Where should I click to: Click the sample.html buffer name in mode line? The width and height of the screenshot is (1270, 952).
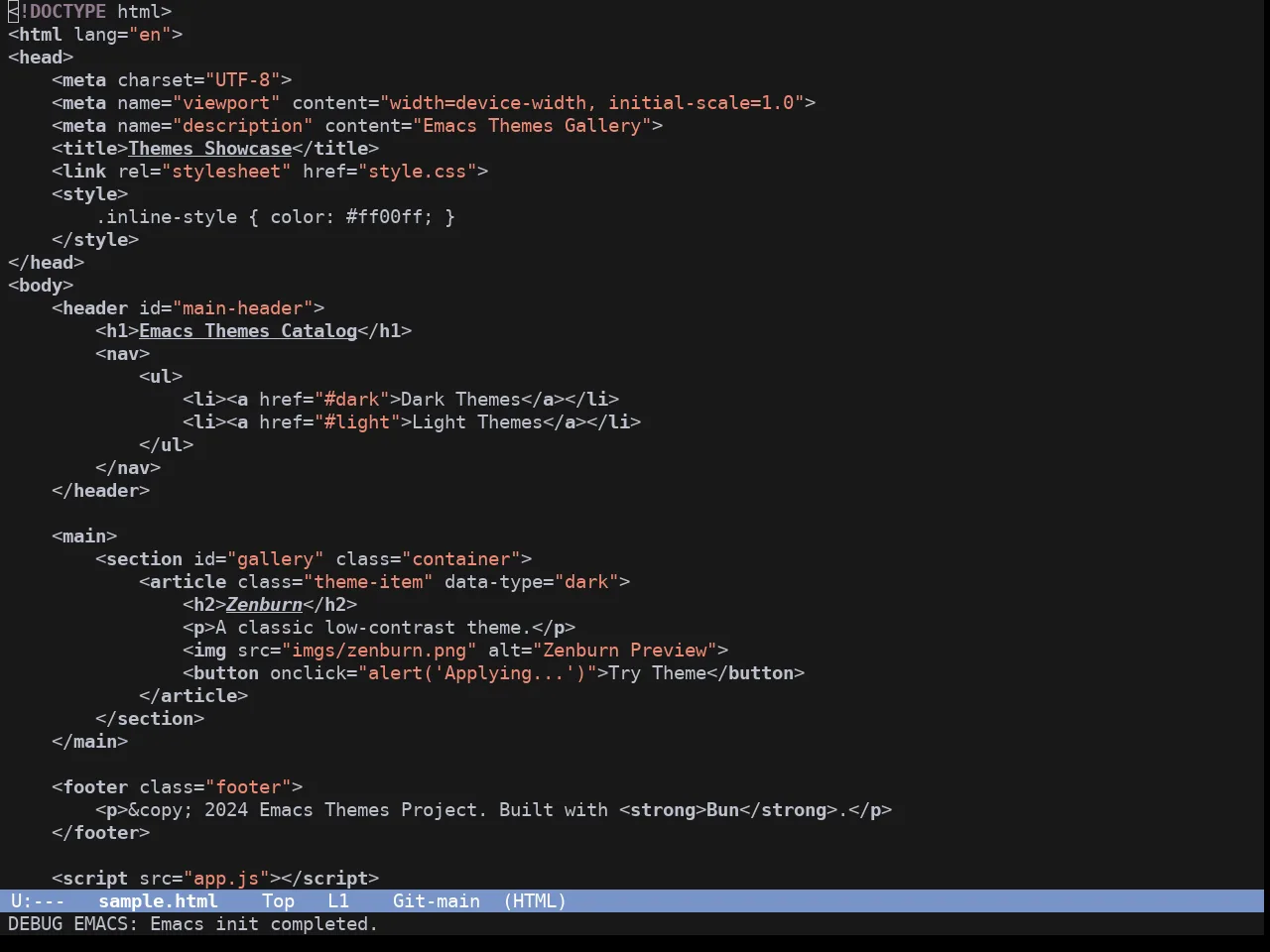(x=158, y=901)
